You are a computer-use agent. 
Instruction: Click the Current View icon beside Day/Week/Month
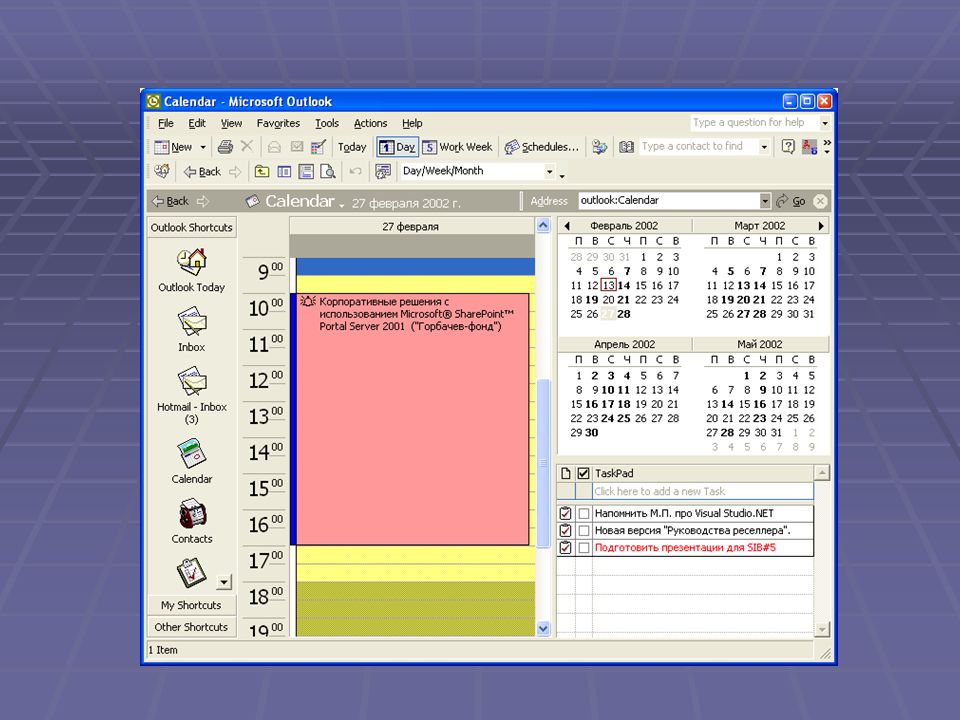click(x=383, y=171)
